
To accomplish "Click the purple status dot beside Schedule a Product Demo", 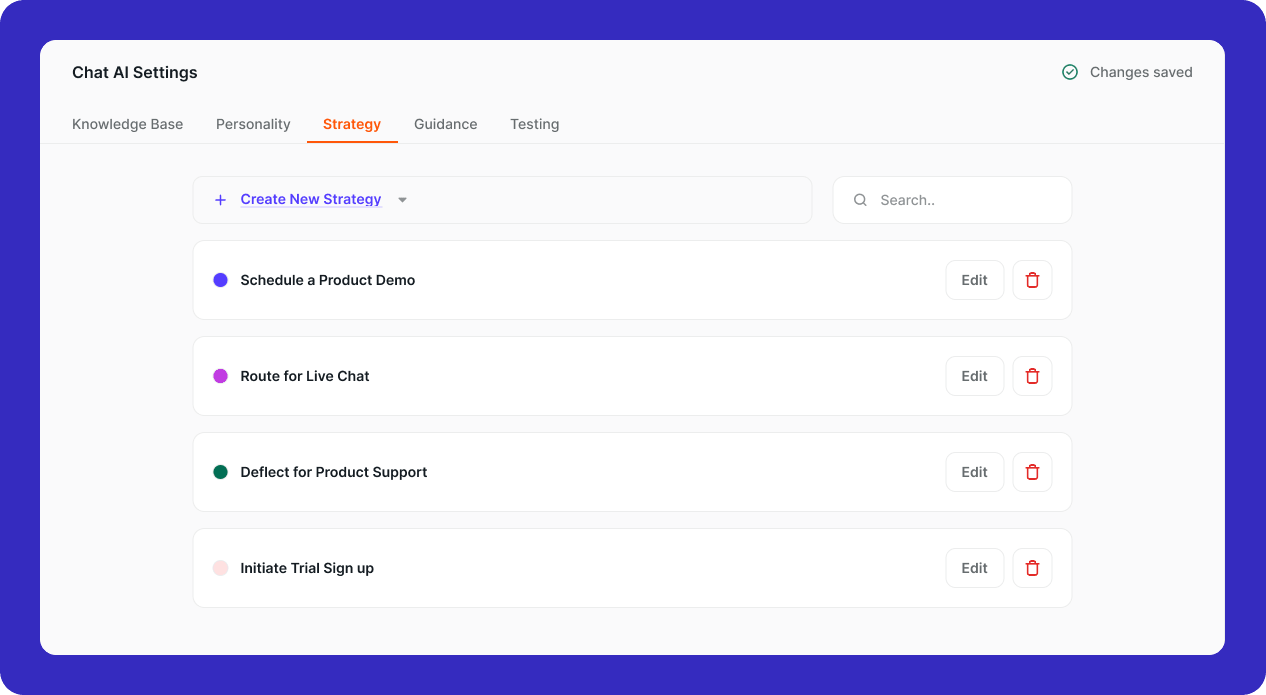I will 220,280.
